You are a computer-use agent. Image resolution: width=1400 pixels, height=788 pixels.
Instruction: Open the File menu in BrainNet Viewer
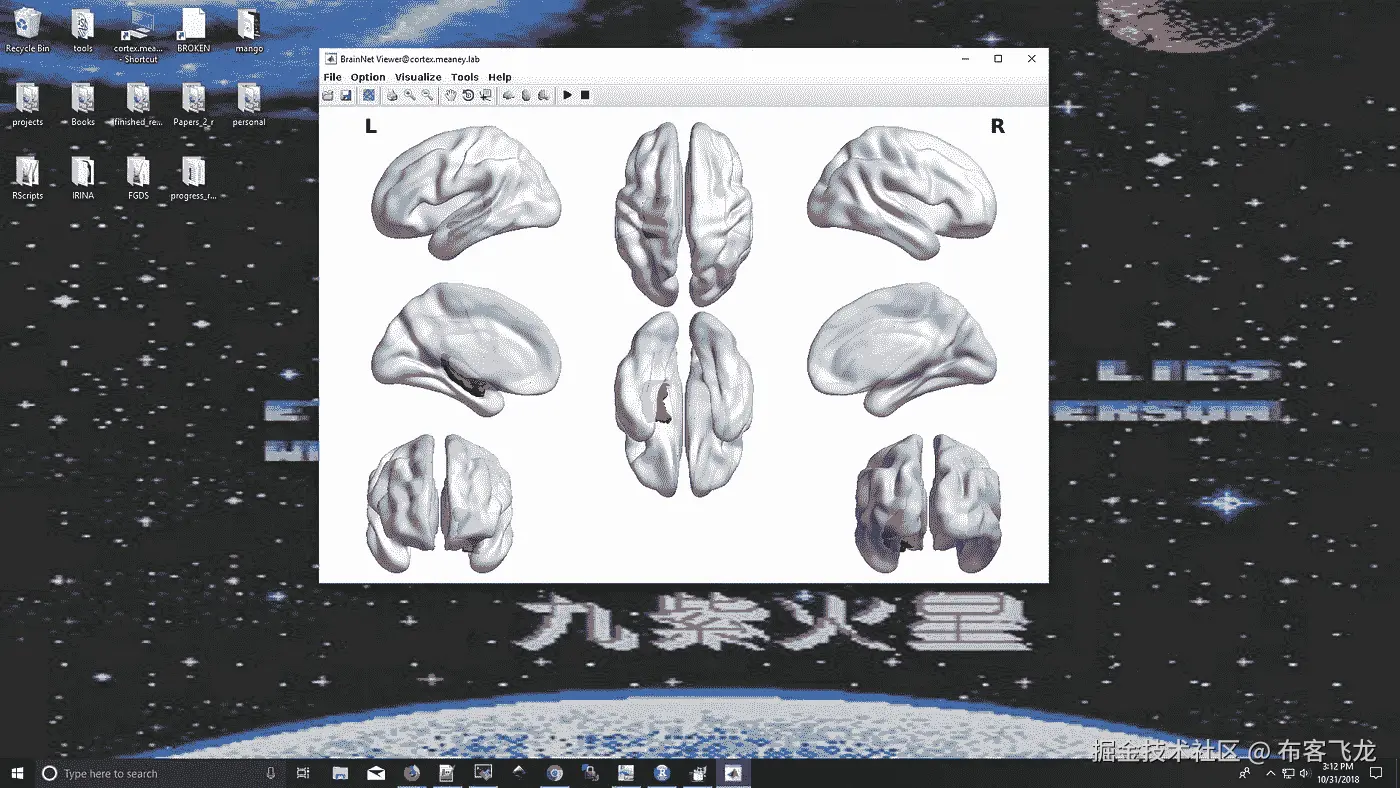coord(332,77)
